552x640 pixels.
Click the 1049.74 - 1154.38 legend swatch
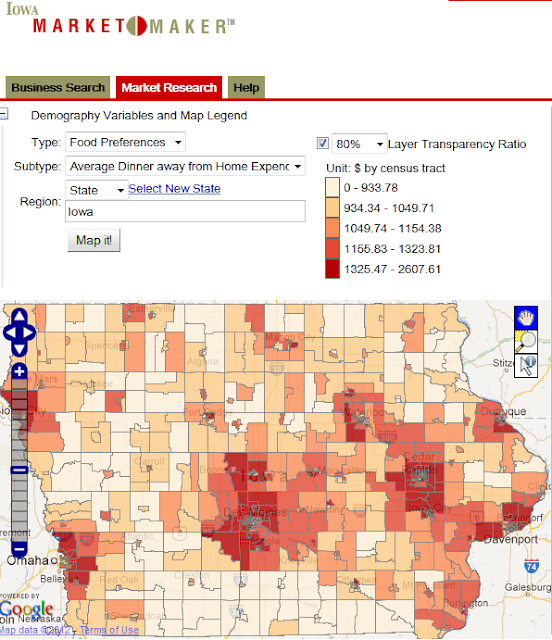click(x=332, y=228)
